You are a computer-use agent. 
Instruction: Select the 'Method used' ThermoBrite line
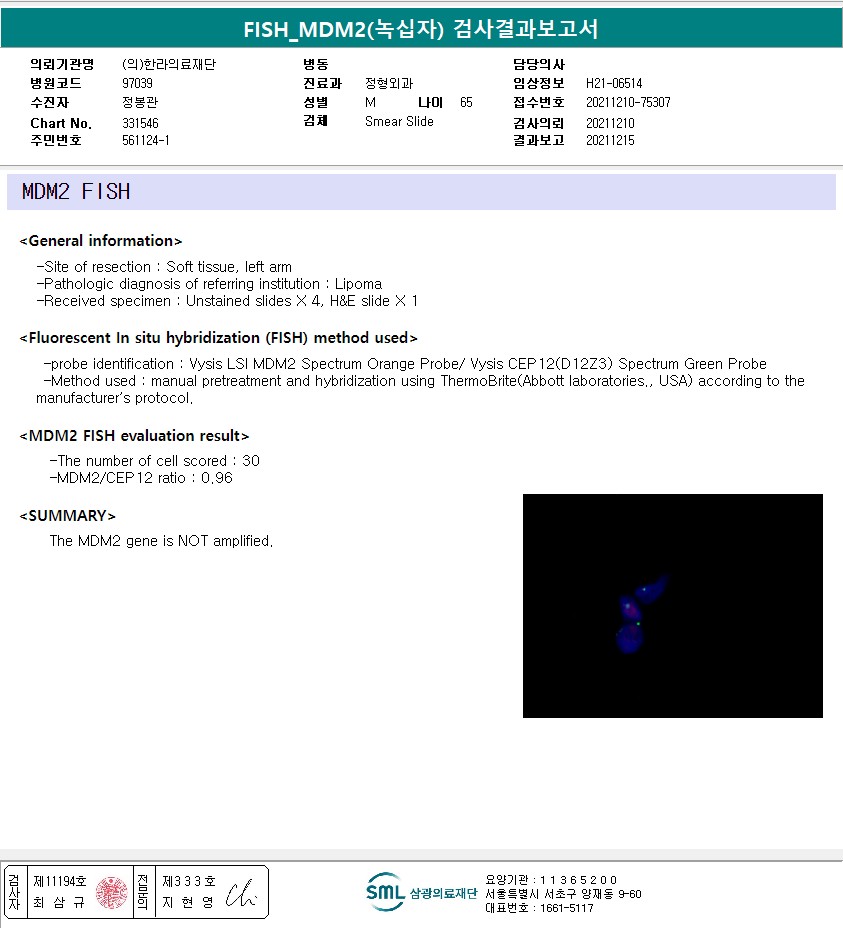point(421,389)
